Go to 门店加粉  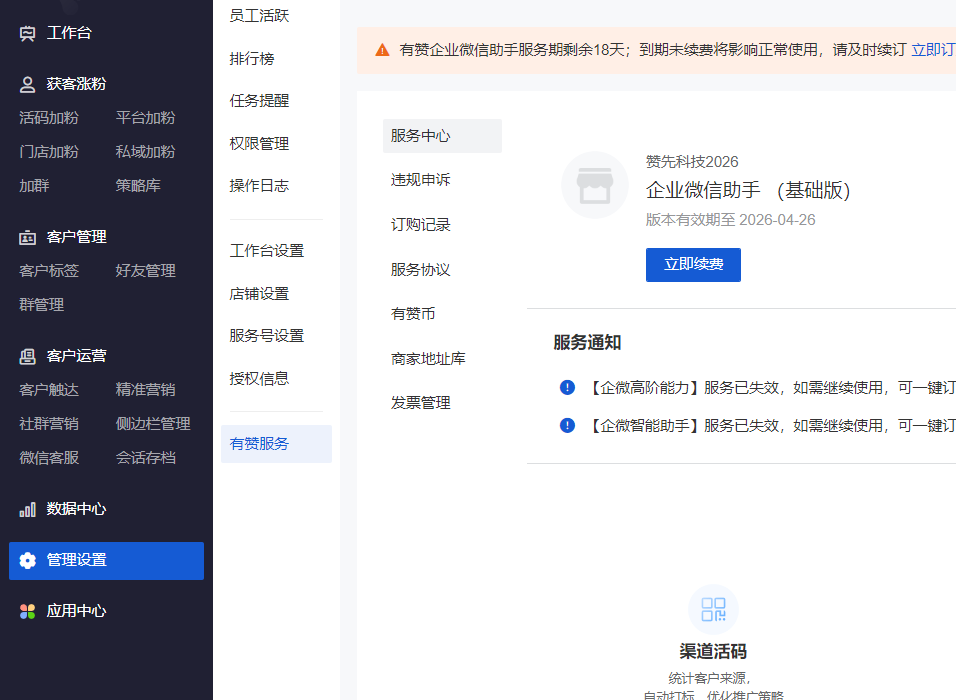49,152
